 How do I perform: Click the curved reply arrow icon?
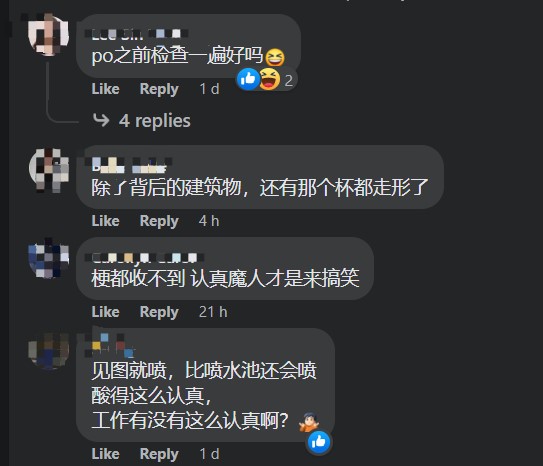tap(101, 120)
